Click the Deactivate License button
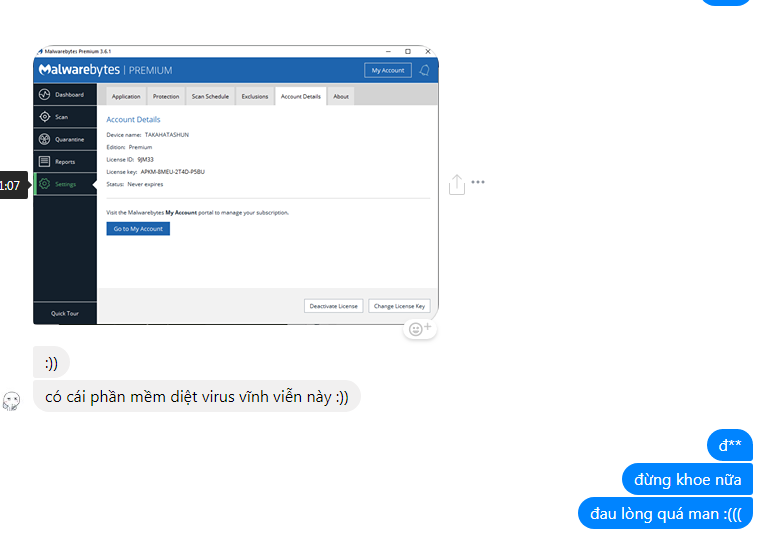The width and height of the screenshot is (761, 548). click(x=333, y=306)
